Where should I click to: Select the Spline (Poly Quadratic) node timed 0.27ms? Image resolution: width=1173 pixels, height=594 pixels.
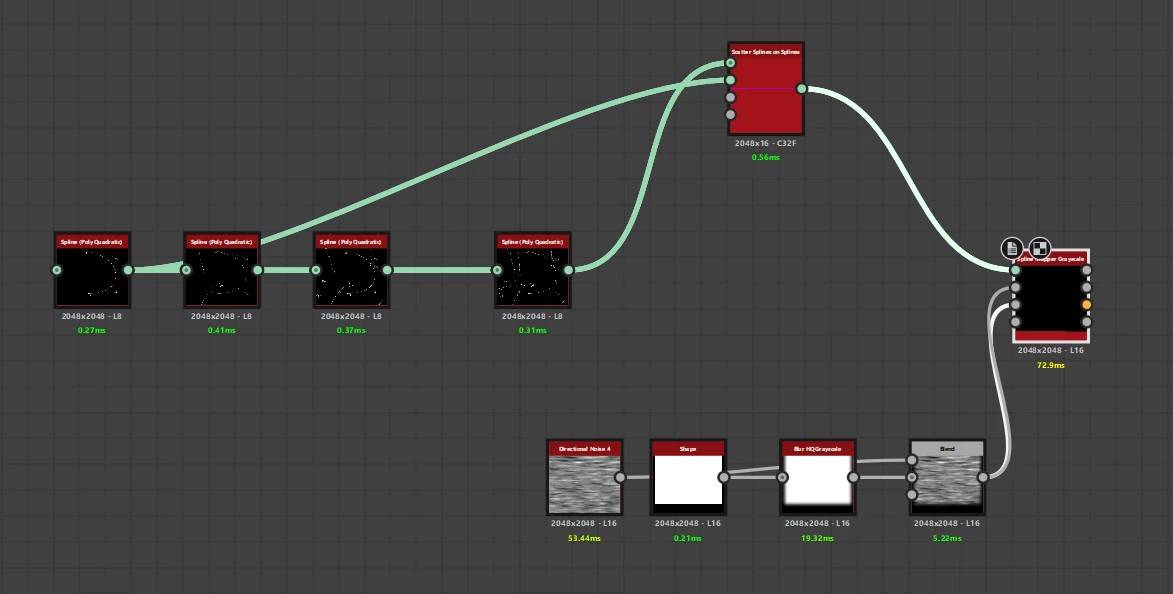coord(92,270)
